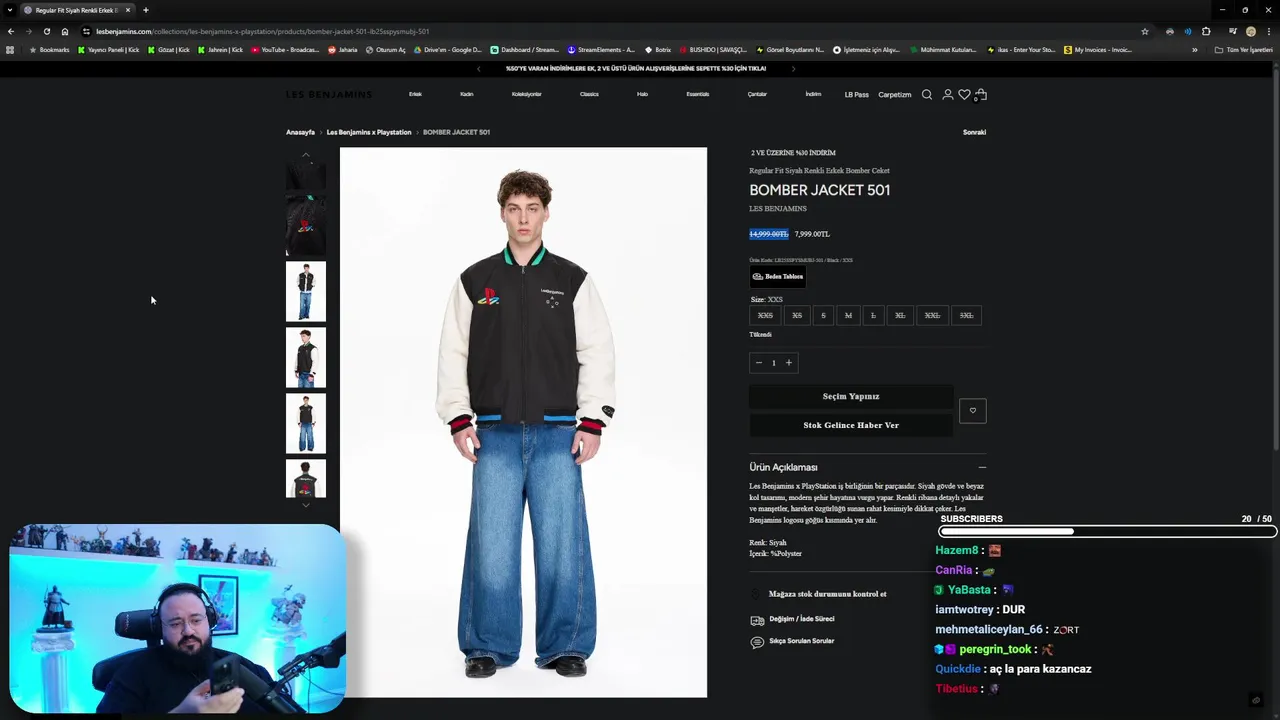Open the Beden Tablosu size chart
The width and height of the screenshot is (1280, 720).
pos(778,276)
